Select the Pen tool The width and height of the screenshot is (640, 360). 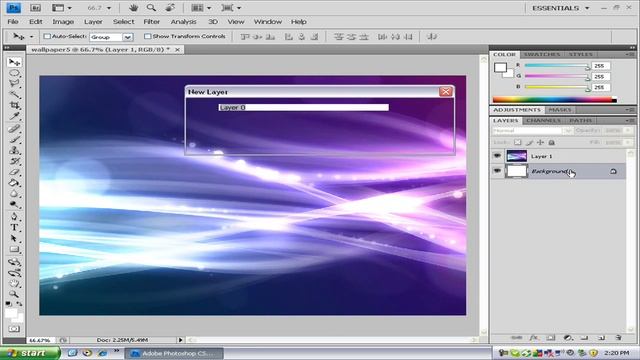(14, 216)
